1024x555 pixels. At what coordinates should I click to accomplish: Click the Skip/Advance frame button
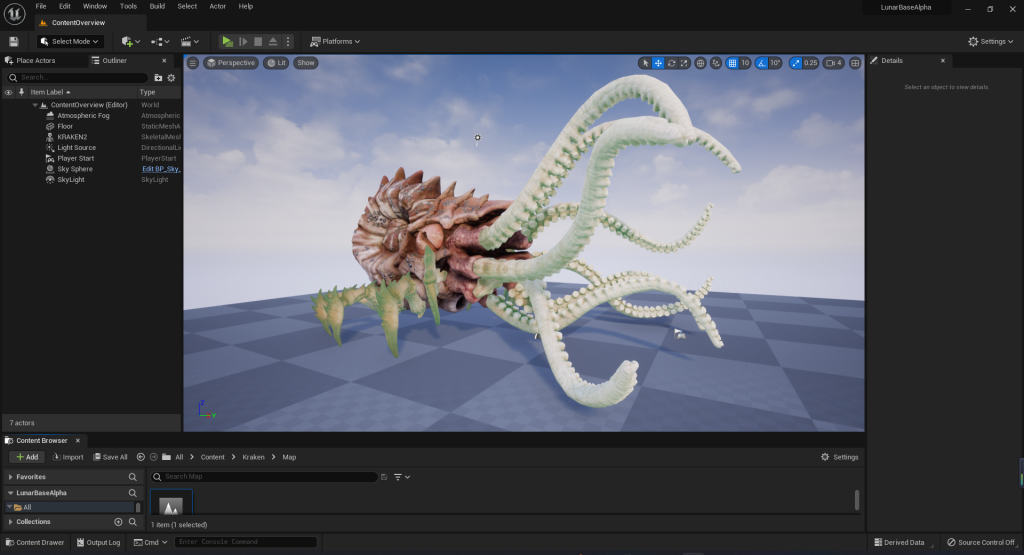[x=243, y=41]
